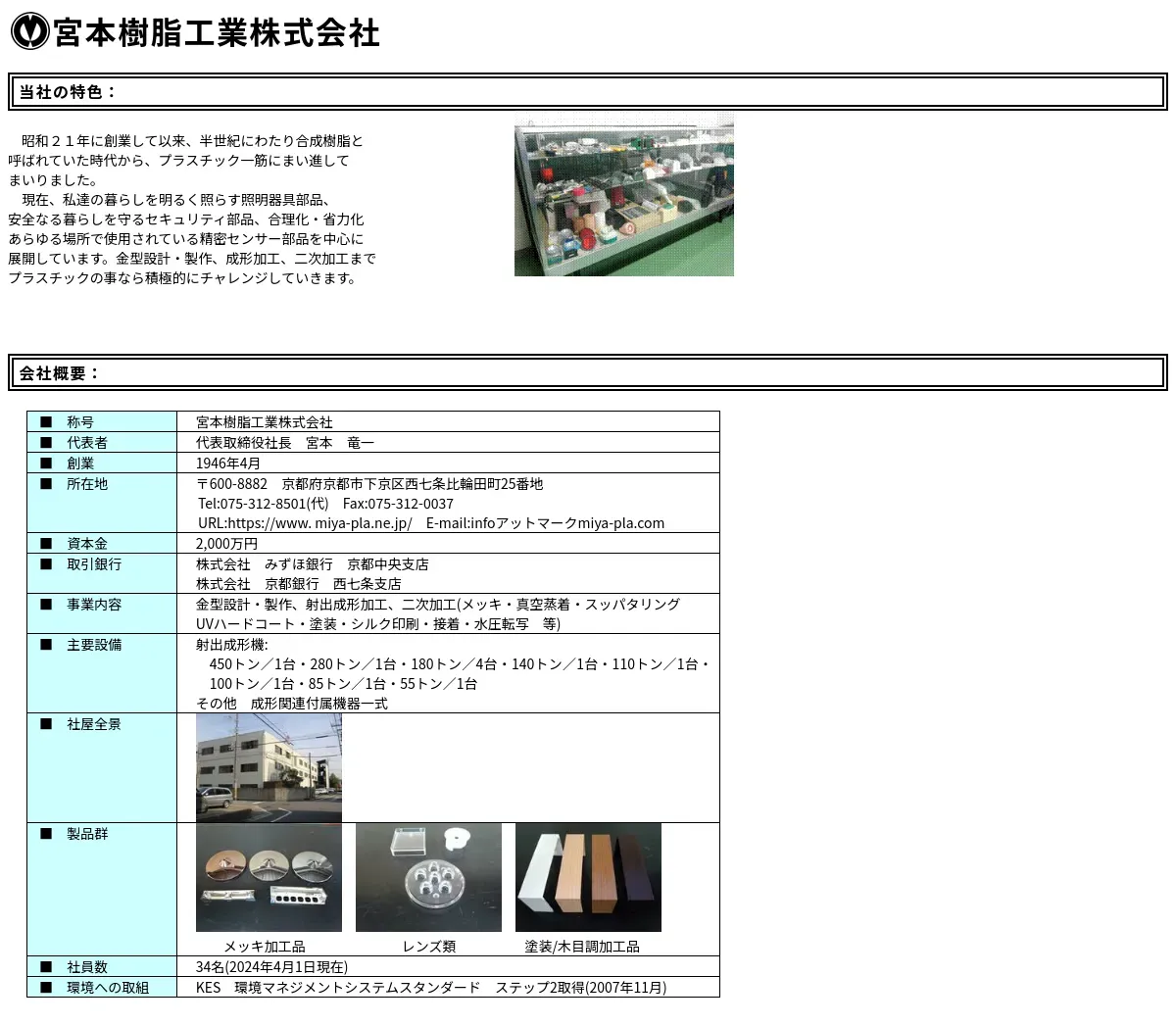Viewport: 1176px width, 1025px height.
Task: Click the 所在地 row label
Action: pyautogui.click(x=87, y=484)
